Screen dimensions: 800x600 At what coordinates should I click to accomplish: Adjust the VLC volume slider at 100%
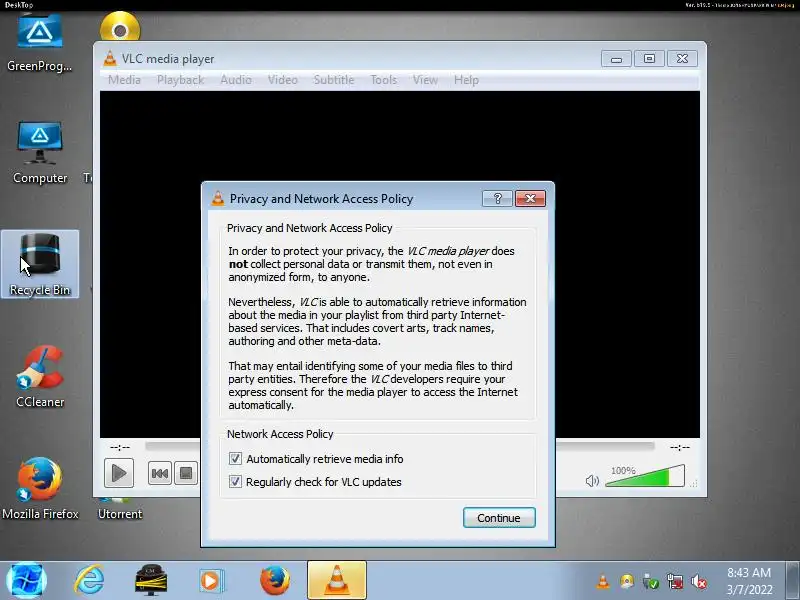coord(645,476)
